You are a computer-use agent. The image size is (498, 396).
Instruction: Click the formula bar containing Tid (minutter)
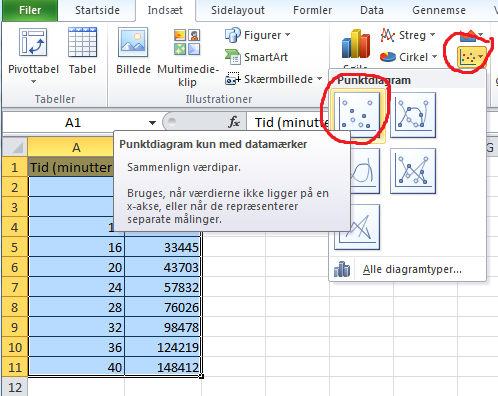tap(291, 122)
